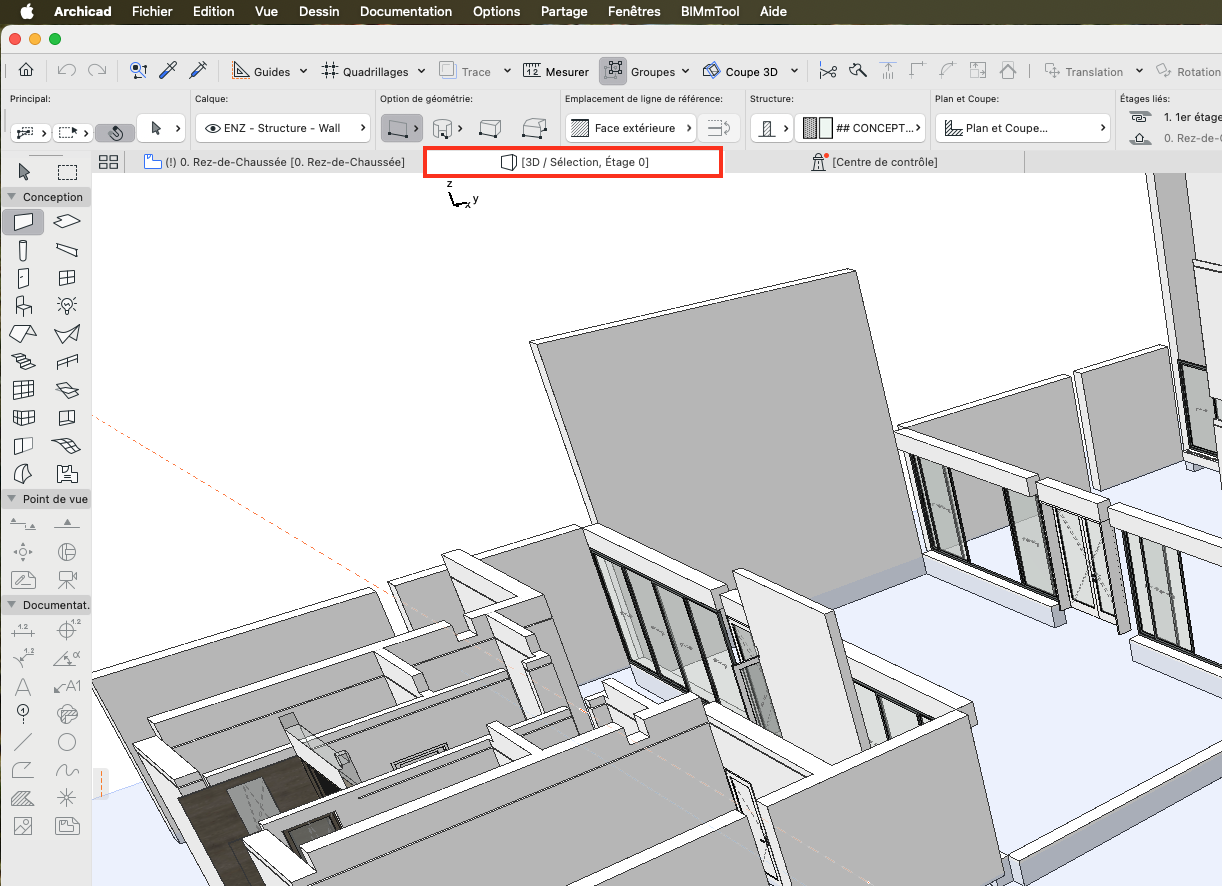Pick the Text tool

click(x=23, y=686)
